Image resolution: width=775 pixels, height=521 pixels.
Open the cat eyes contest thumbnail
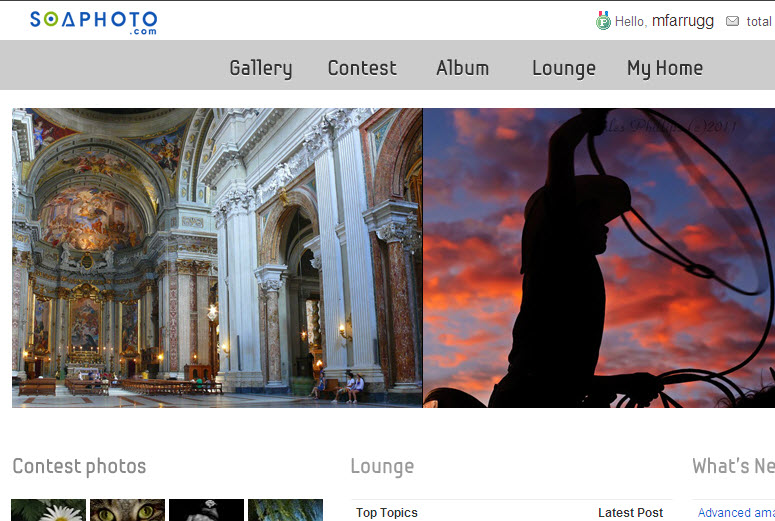(x=127, y=510)
